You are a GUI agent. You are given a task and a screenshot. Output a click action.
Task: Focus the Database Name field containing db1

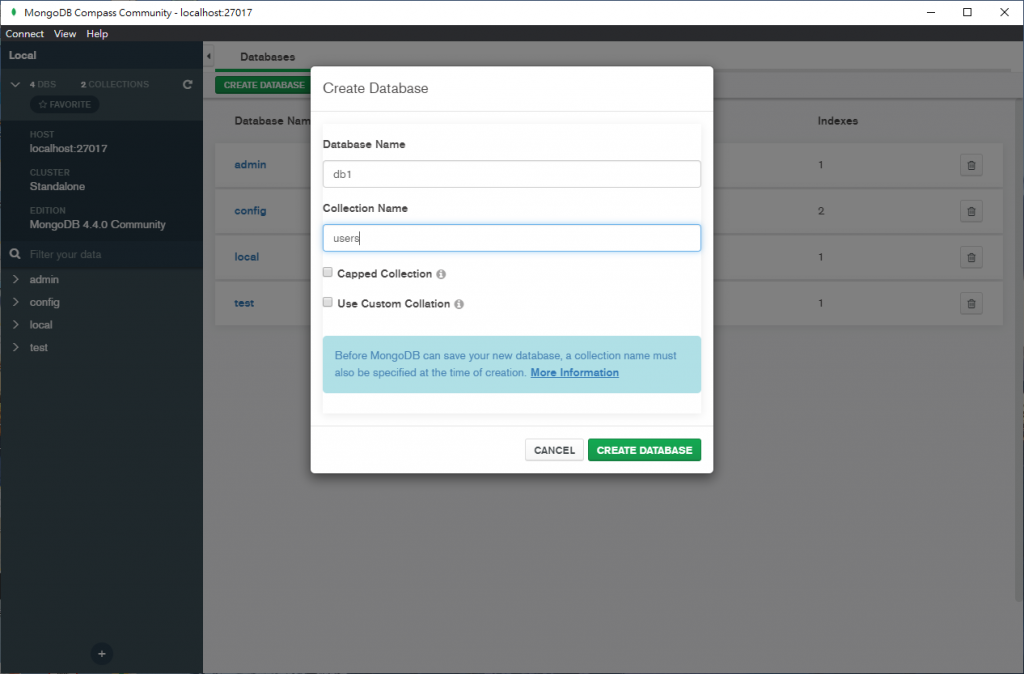point(511,174)
